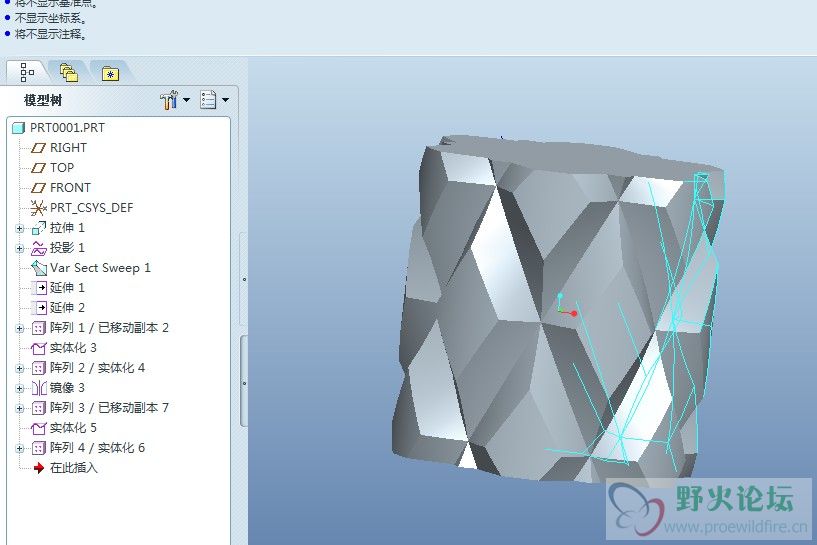Click the 拉伸 1 extrude icon
This screenshot has height=545, width=817.
pyautogui.click(x=39, y=228)
